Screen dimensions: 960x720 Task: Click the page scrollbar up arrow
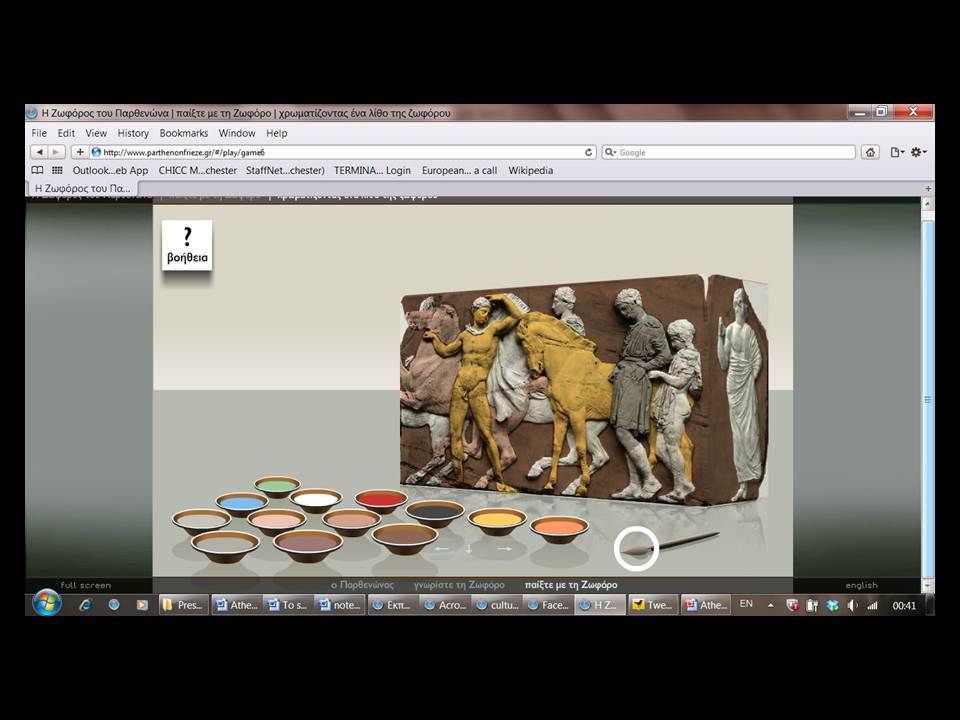[x=928, y=203]
